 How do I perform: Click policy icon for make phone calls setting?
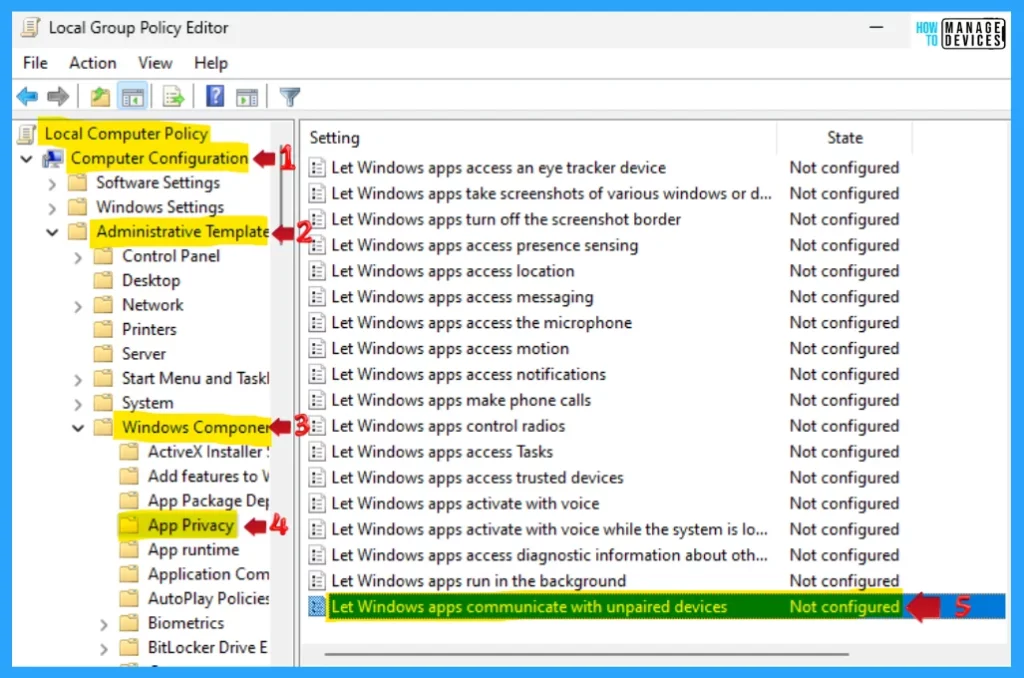[317, 400]
